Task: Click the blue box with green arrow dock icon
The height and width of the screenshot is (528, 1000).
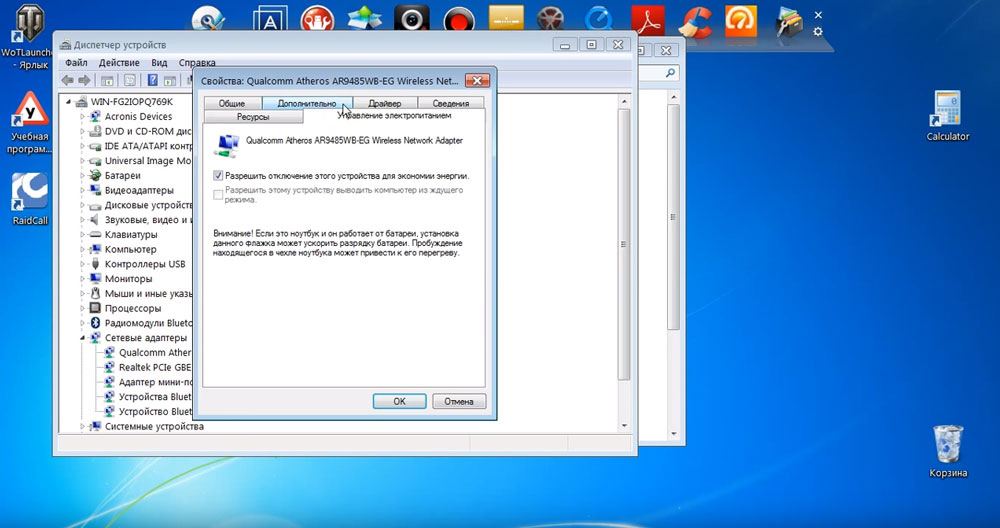Action: point(364,19)
